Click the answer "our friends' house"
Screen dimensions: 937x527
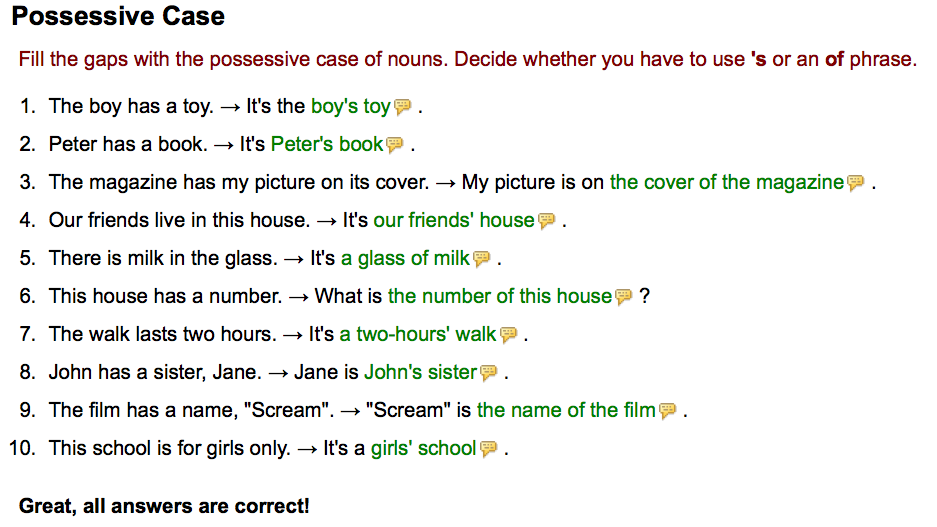(x=454, y=220)
